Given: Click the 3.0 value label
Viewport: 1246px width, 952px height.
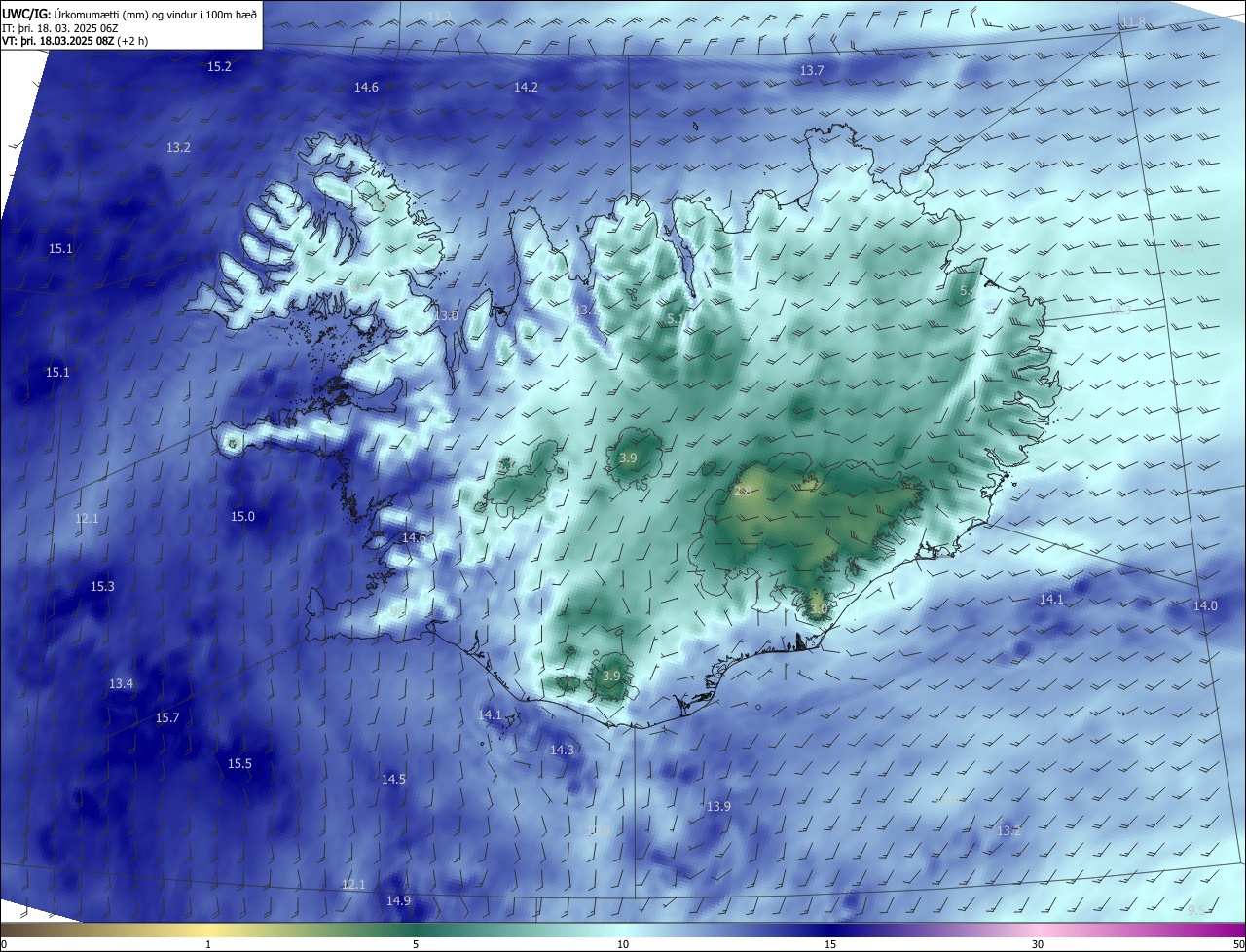Looking at the screenshot, I should tap(819, 609).
